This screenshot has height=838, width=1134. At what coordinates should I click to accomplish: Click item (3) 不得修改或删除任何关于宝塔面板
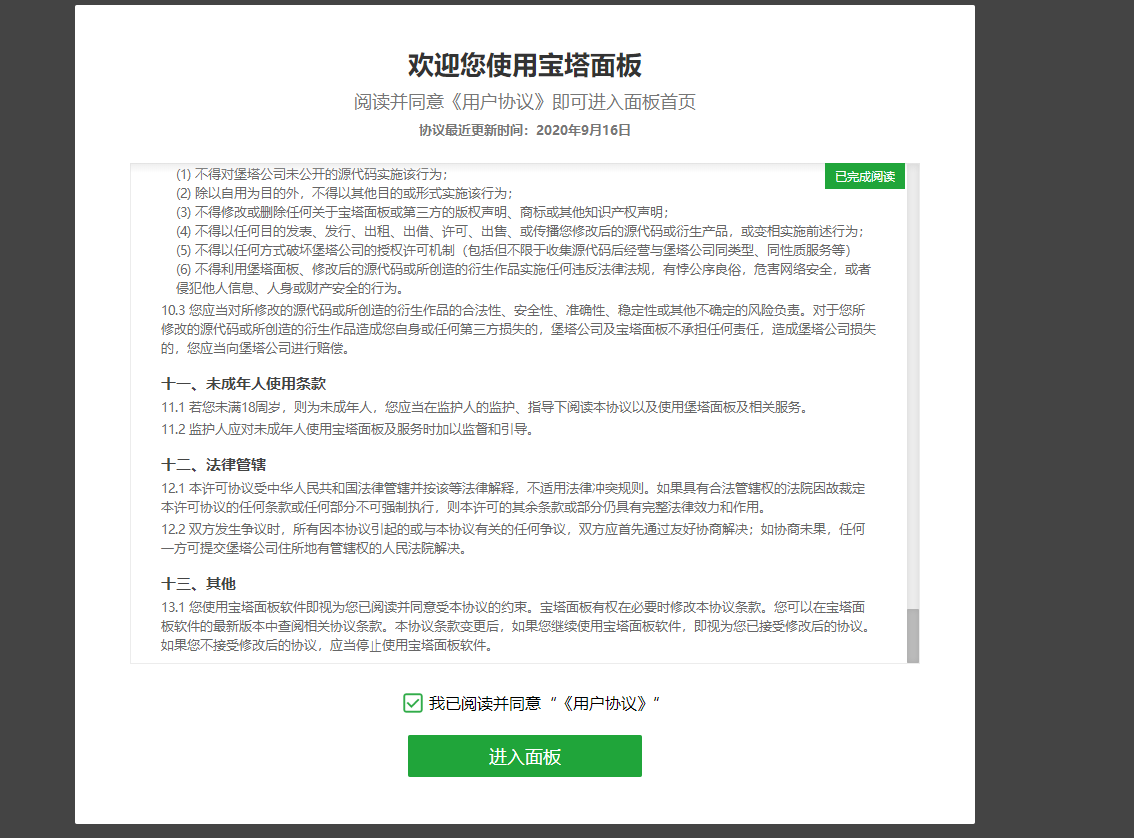(x=422, y=212)
